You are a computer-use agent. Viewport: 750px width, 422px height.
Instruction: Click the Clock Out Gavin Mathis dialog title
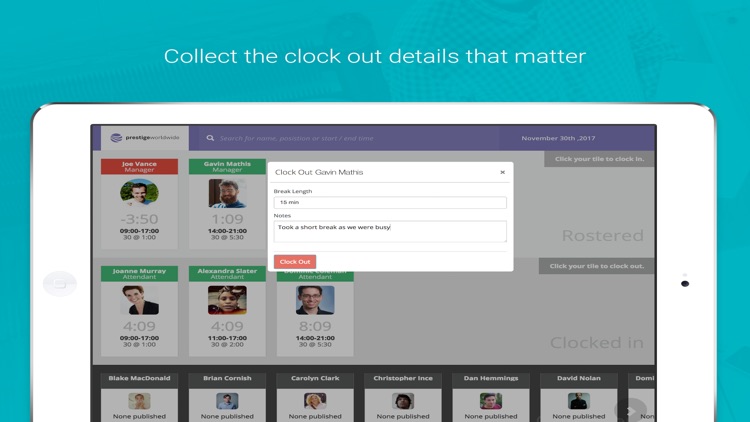click(319, 172)
